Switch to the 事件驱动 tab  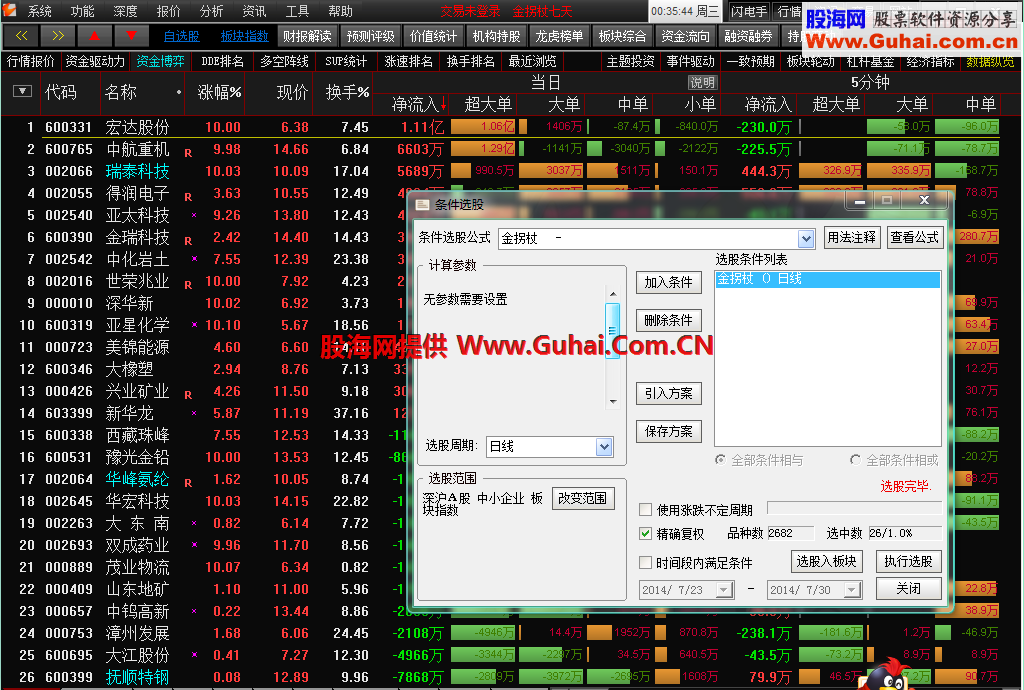point(691,61)
